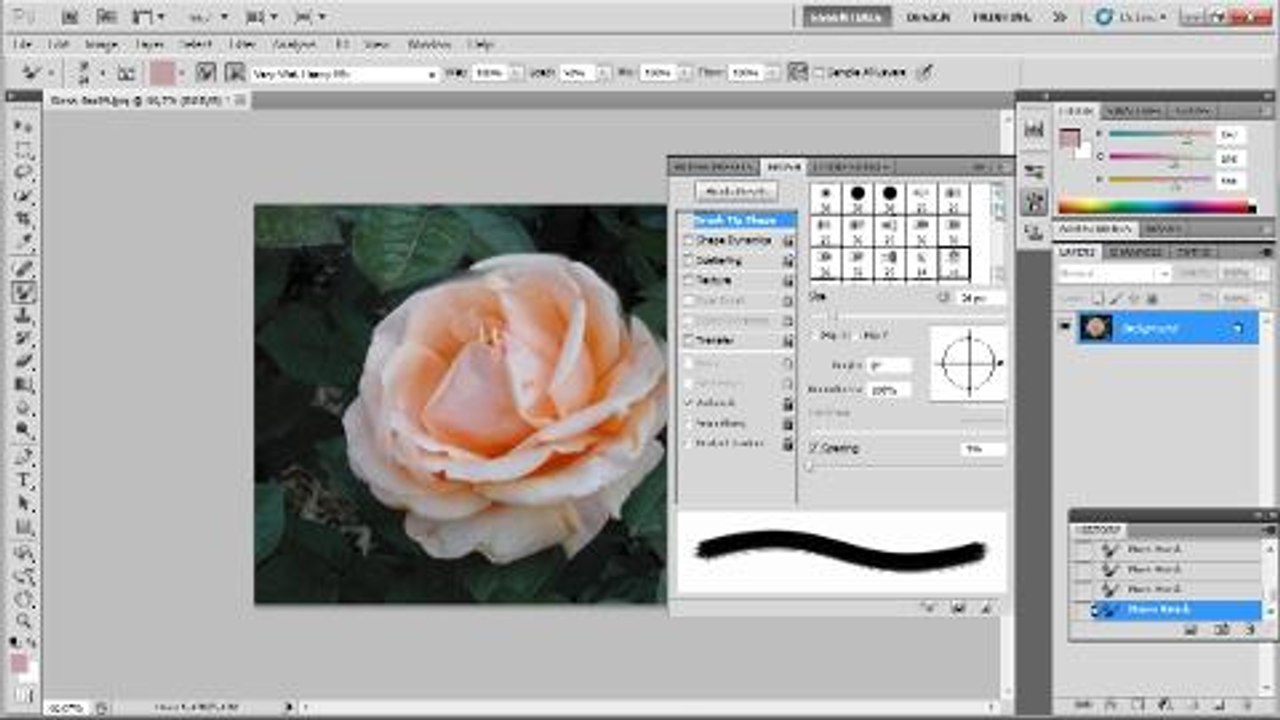Enable airbrush mode in options bar

(797, 73)
